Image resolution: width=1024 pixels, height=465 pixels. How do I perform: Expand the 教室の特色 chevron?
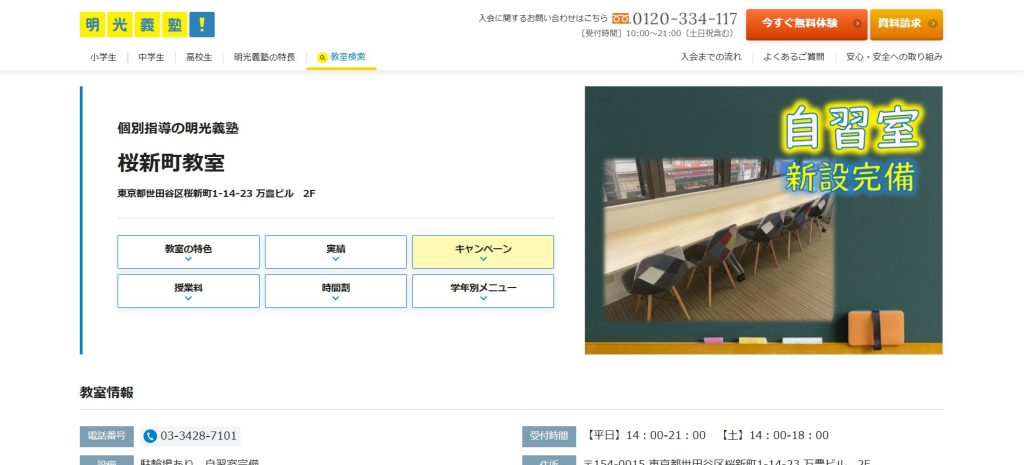point(188,259)
